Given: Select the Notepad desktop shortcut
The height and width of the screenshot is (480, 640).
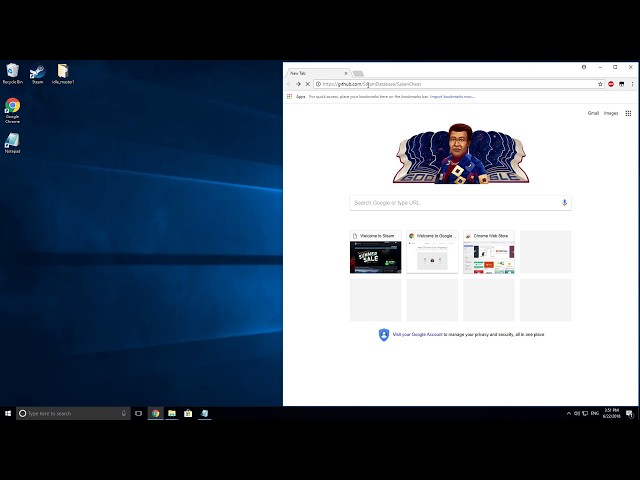Looking at the screenshot, I should click(x=12, y=143).
